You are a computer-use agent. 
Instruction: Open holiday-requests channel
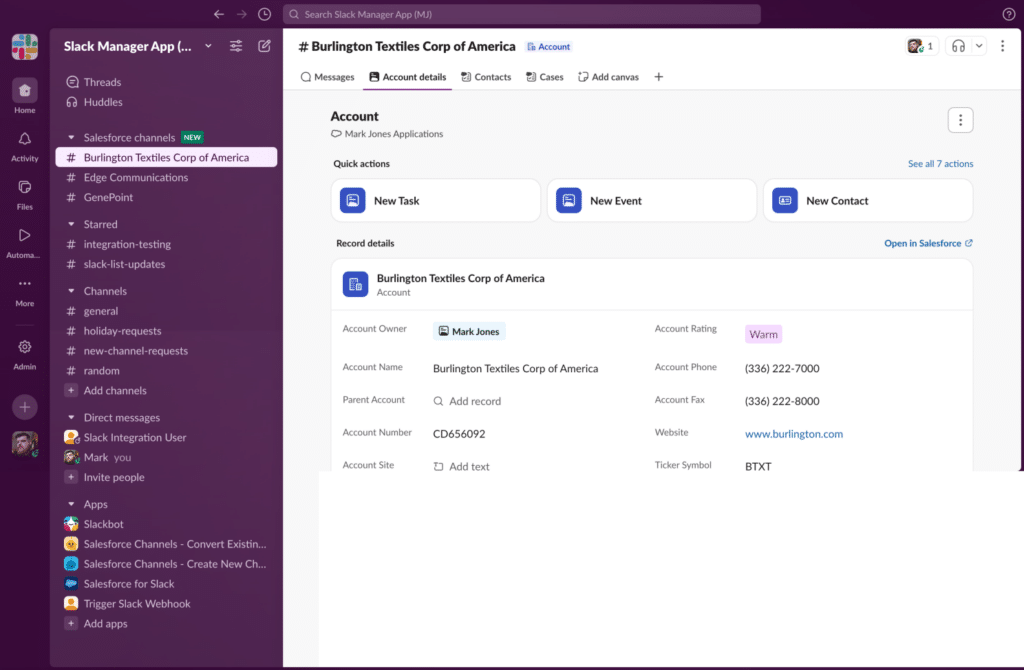coord(166,331)
